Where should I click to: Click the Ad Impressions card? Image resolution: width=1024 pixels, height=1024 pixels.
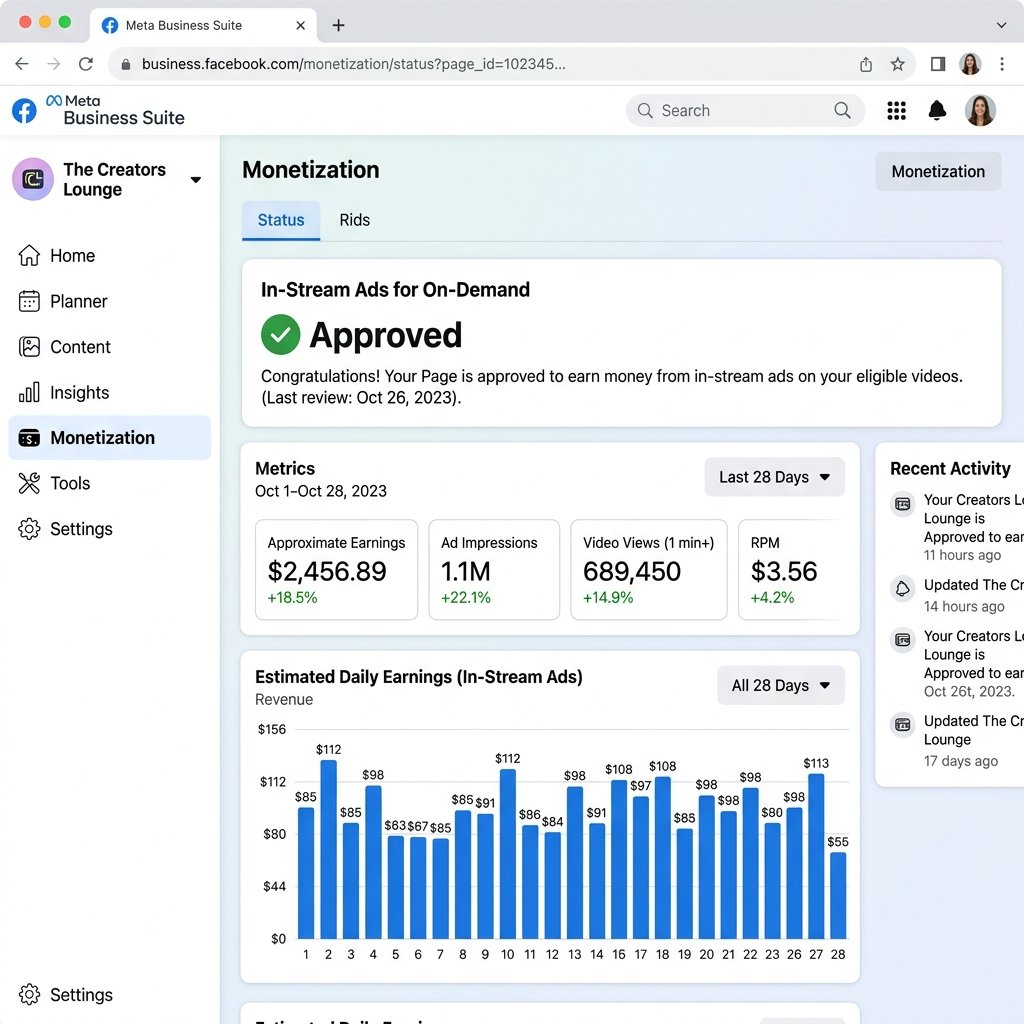494,569
